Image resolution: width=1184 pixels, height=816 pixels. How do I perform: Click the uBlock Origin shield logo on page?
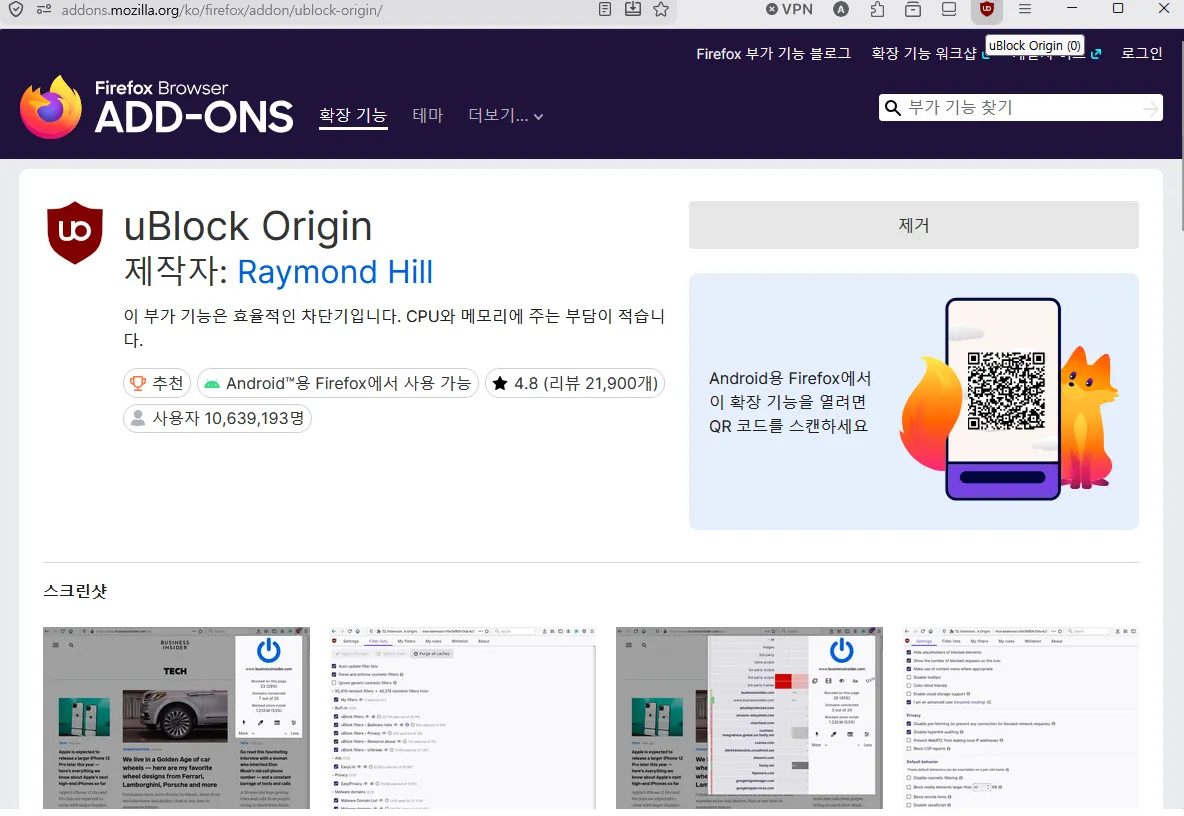(x=75, y=232)
